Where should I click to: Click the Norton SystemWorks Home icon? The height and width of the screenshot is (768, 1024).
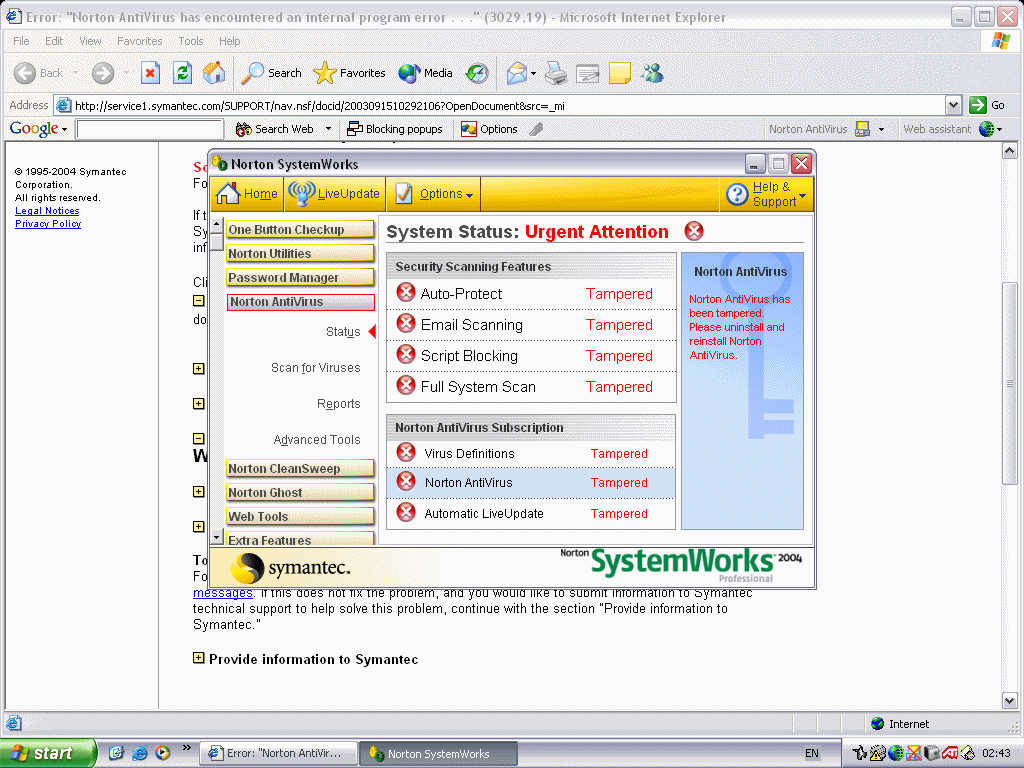[x=228, y=194]
